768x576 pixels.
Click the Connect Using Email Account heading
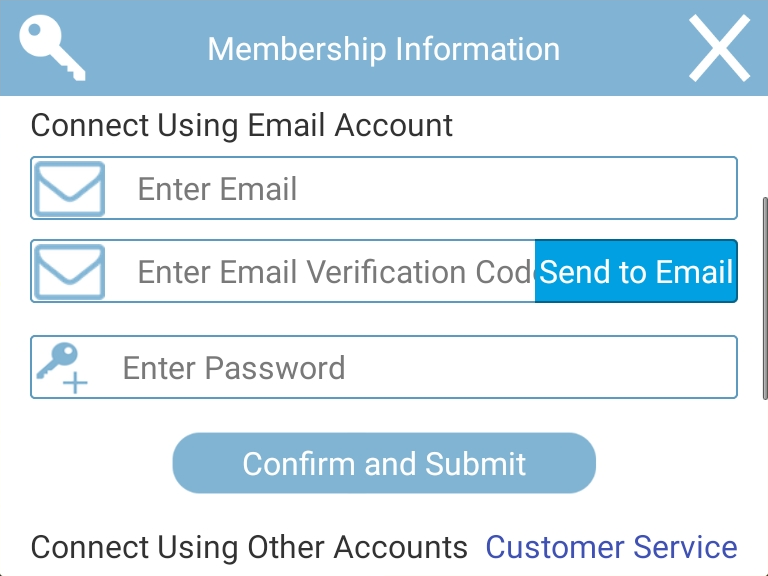point(241,125)
